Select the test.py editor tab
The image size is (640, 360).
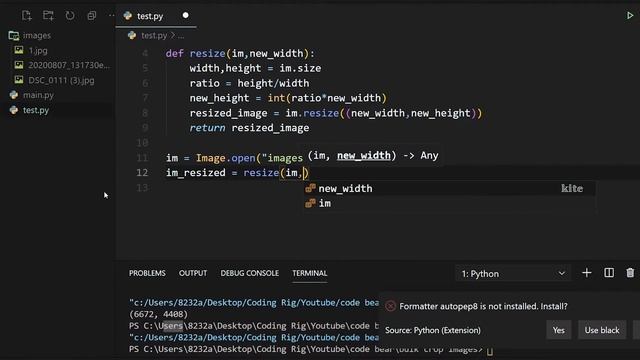(156, 16)
